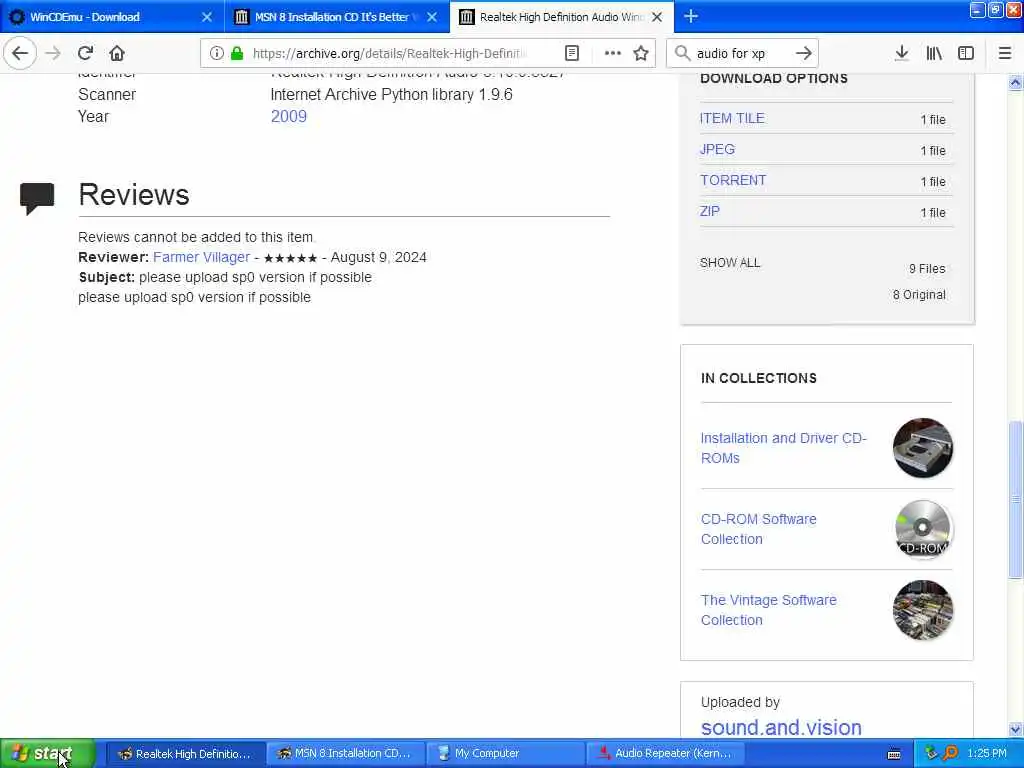Switch to MSN 8 Installation CD taskbar window
The width and height of the screenshot is (1024, 768).
[x=345, y=754]
